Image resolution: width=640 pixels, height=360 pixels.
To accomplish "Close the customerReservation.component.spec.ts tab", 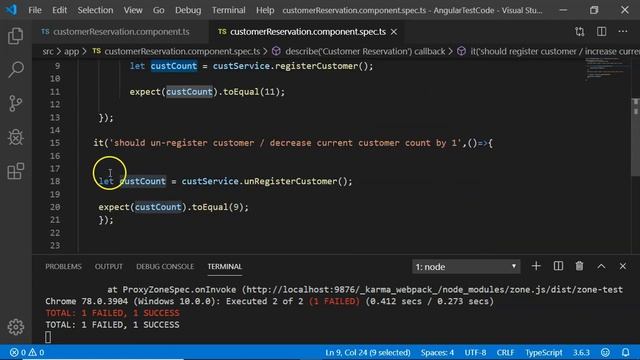I will [394, 32].
